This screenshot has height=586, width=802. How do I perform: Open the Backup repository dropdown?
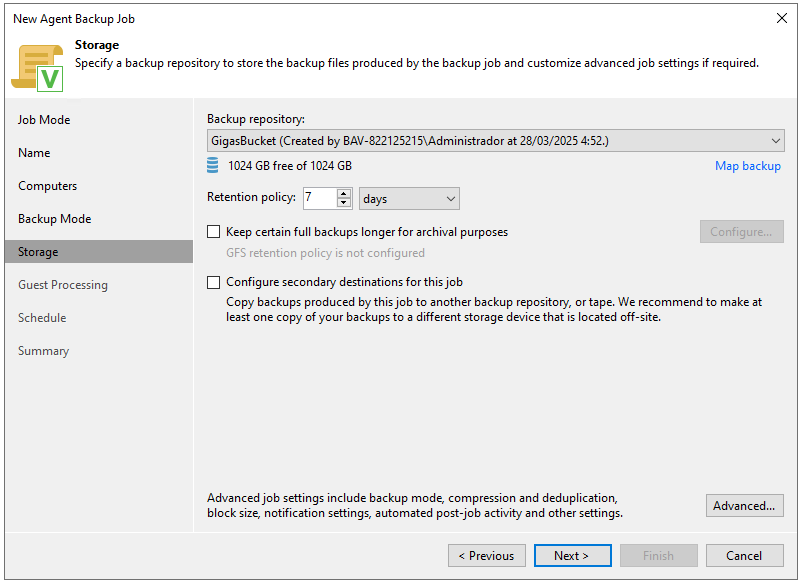(495, 141)
